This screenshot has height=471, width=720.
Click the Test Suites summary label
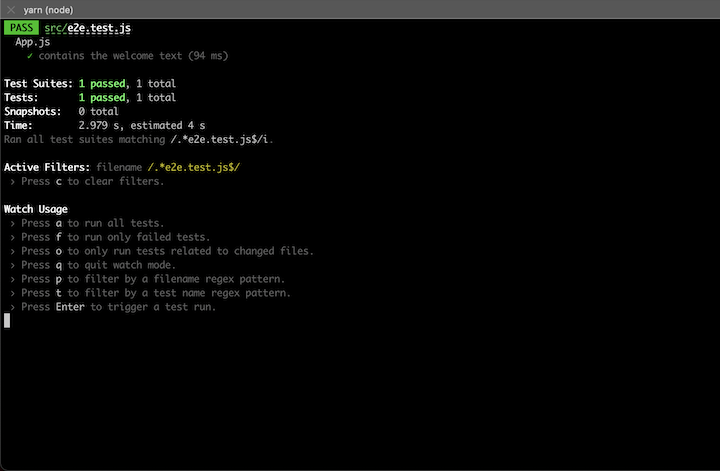click(38, 84)
